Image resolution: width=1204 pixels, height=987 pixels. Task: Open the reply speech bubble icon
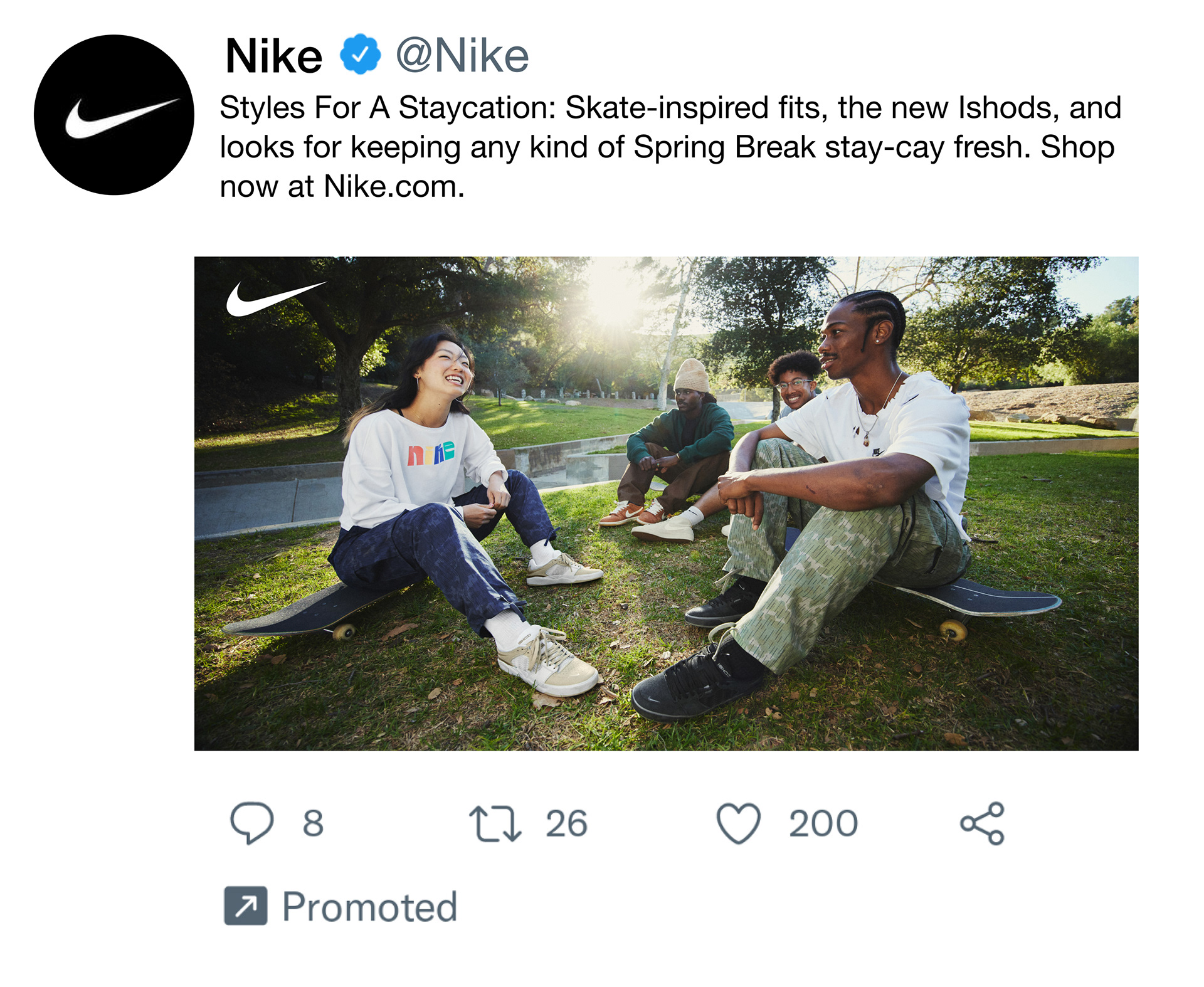252,823
